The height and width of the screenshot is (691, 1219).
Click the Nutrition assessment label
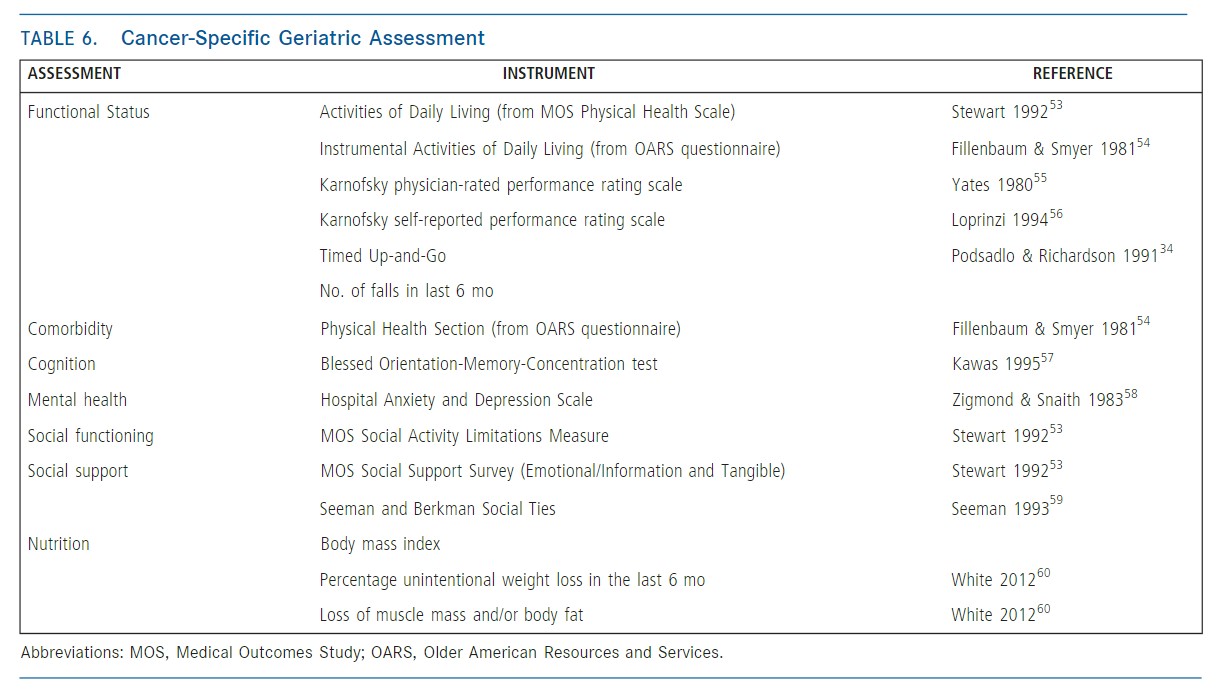59,544
